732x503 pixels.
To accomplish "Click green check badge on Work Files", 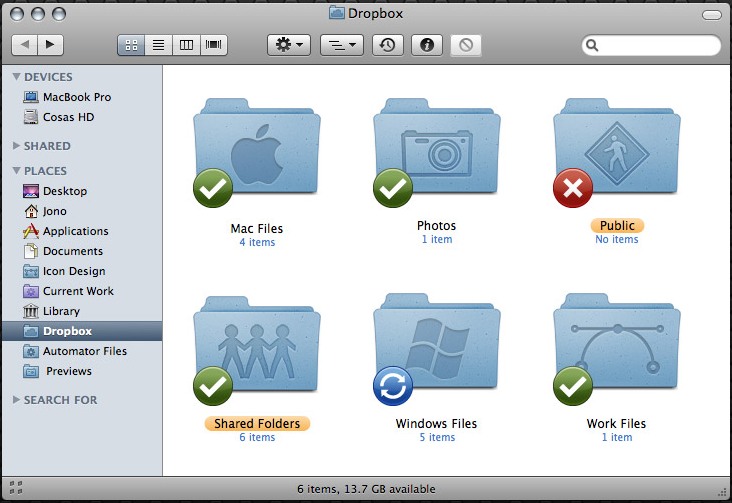I will [x=573, y=386].
